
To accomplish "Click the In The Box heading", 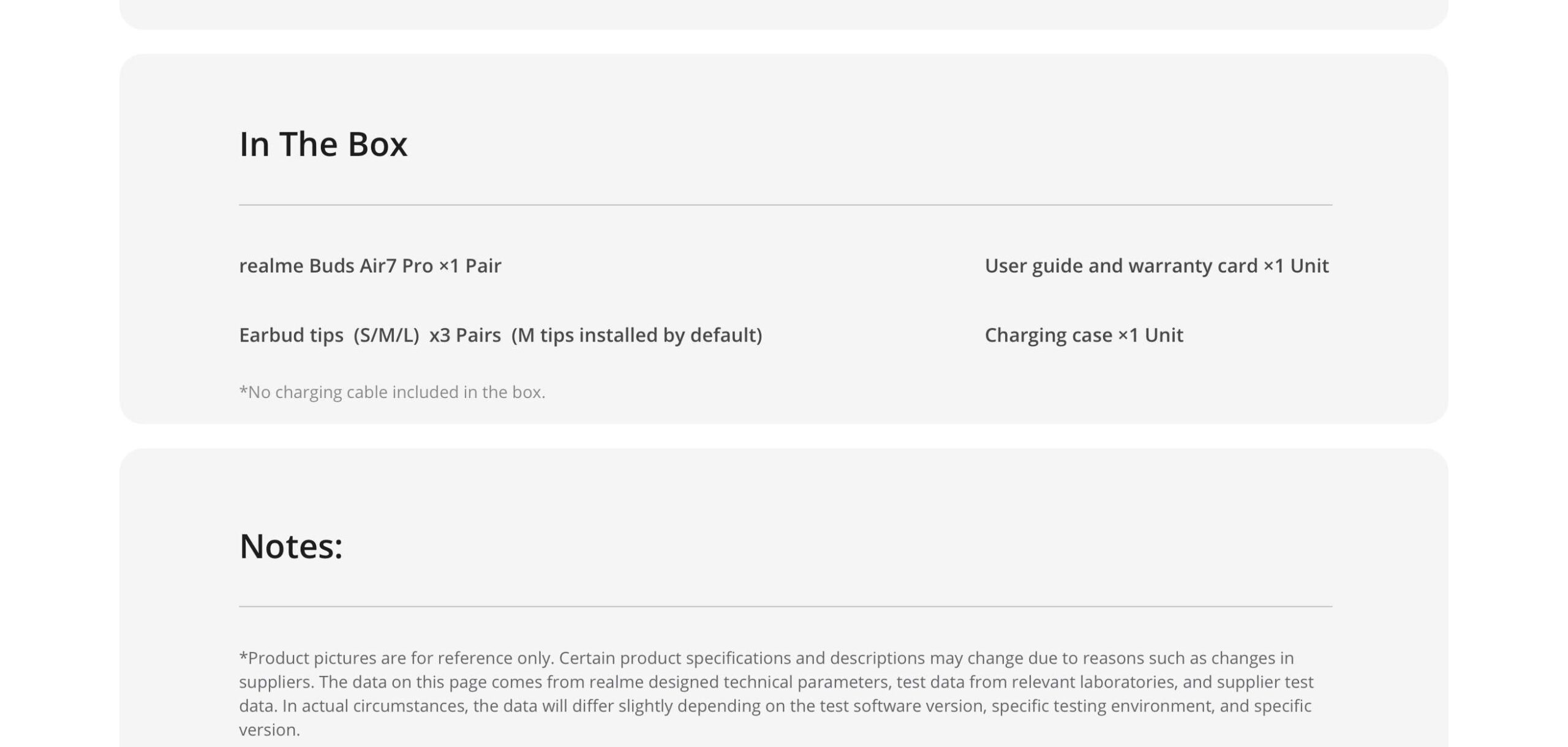I will coord(323,145).
